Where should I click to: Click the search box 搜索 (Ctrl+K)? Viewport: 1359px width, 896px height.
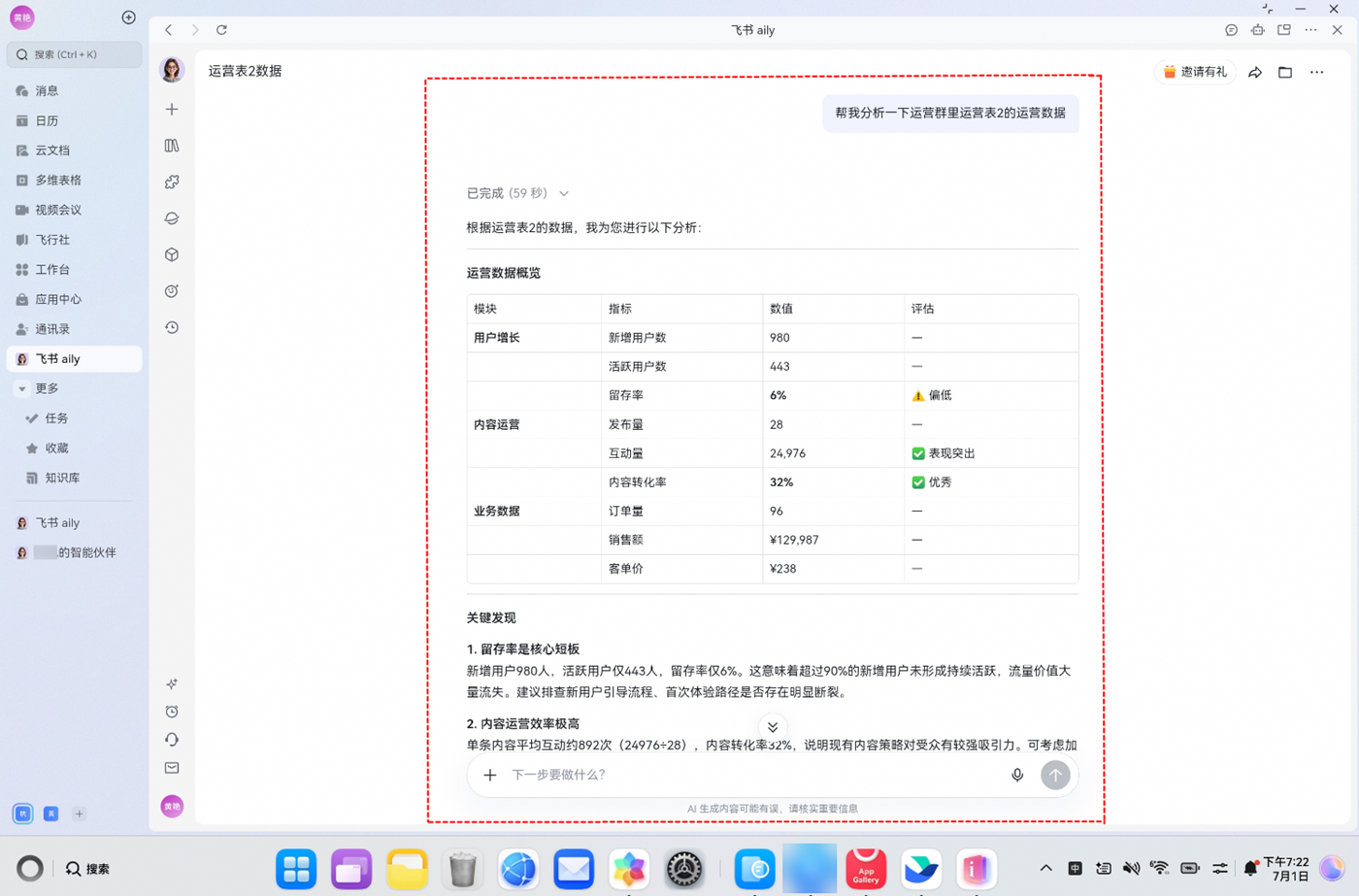click(74, 54)
